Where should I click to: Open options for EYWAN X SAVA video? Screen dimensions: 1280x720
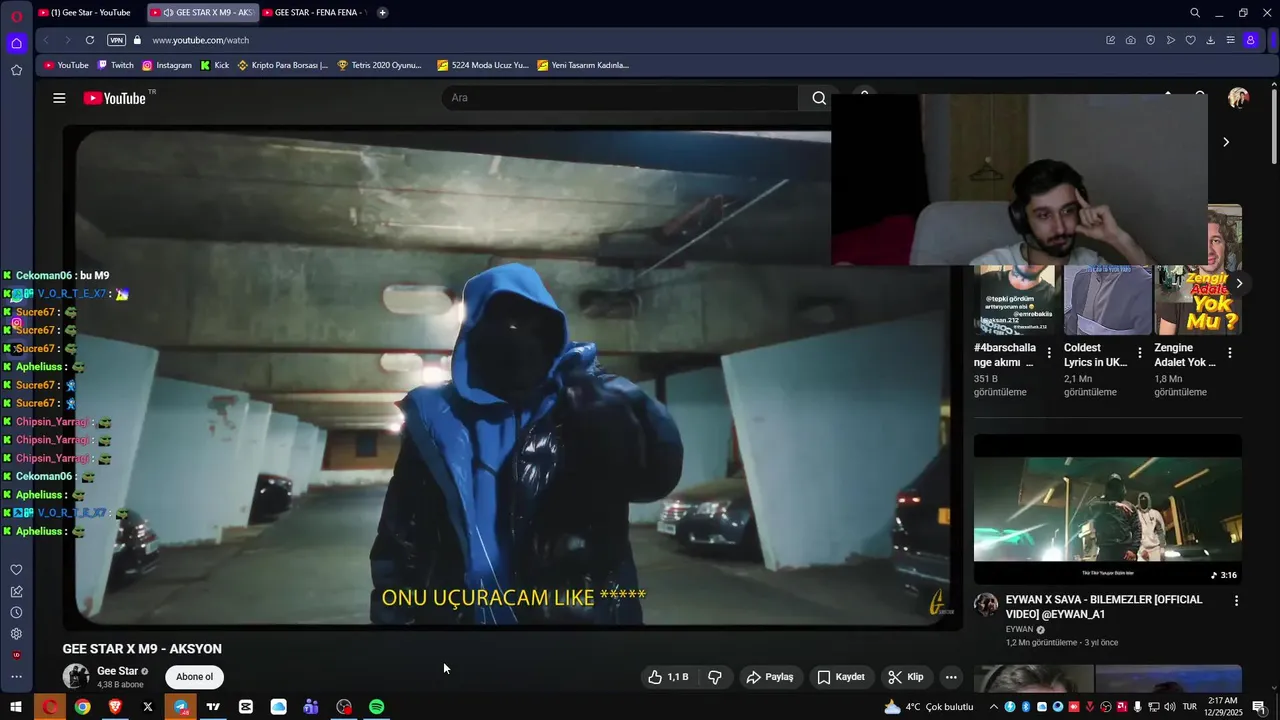click(x=1236, y=601)
